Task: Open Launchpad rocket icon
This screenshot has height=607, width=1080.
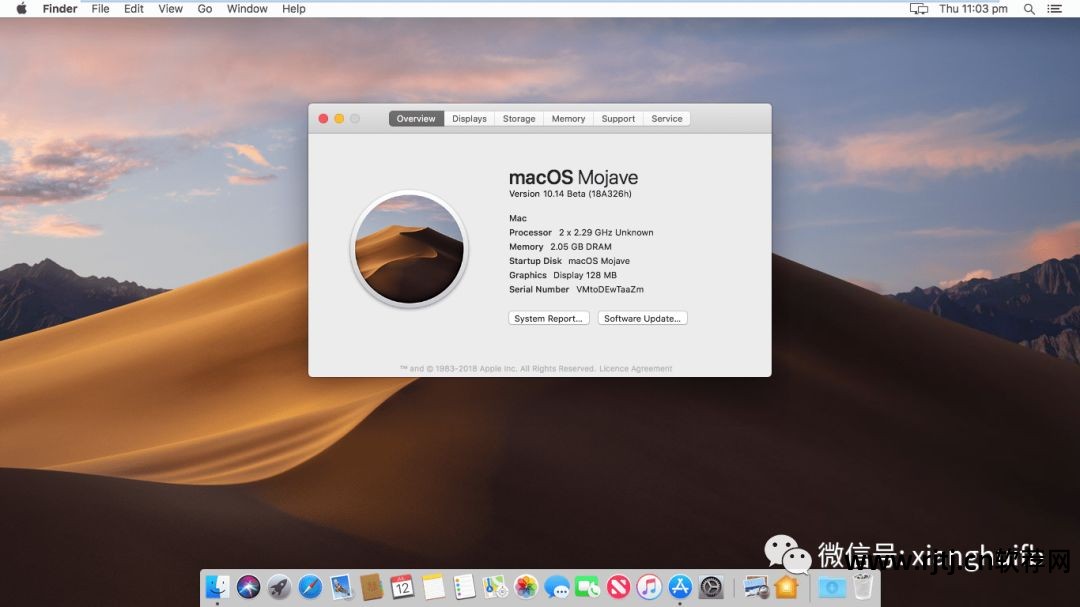Action: 279,587
